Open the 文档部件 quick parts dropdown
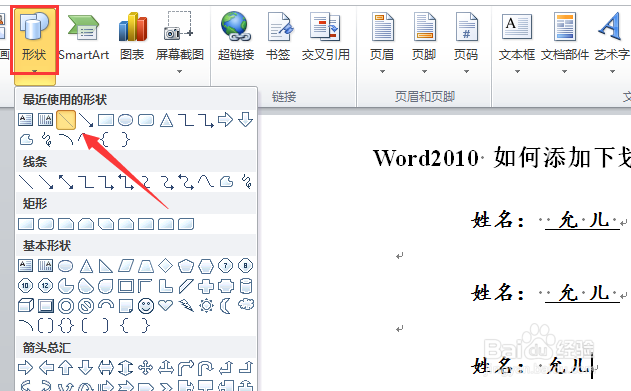Viewport: 631px width, 391px height. tap(565, 42)
